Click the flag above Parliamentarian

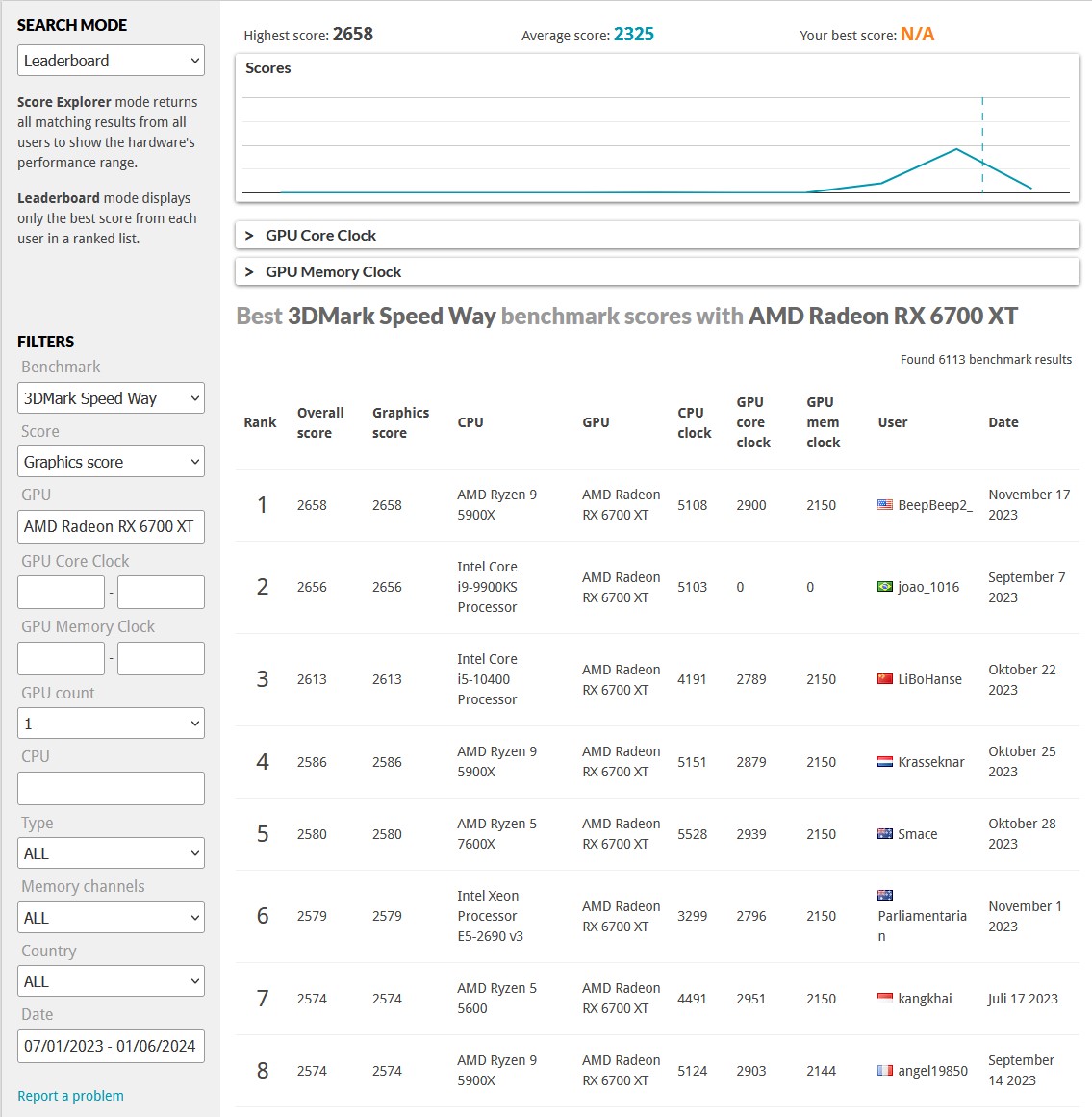885,896
